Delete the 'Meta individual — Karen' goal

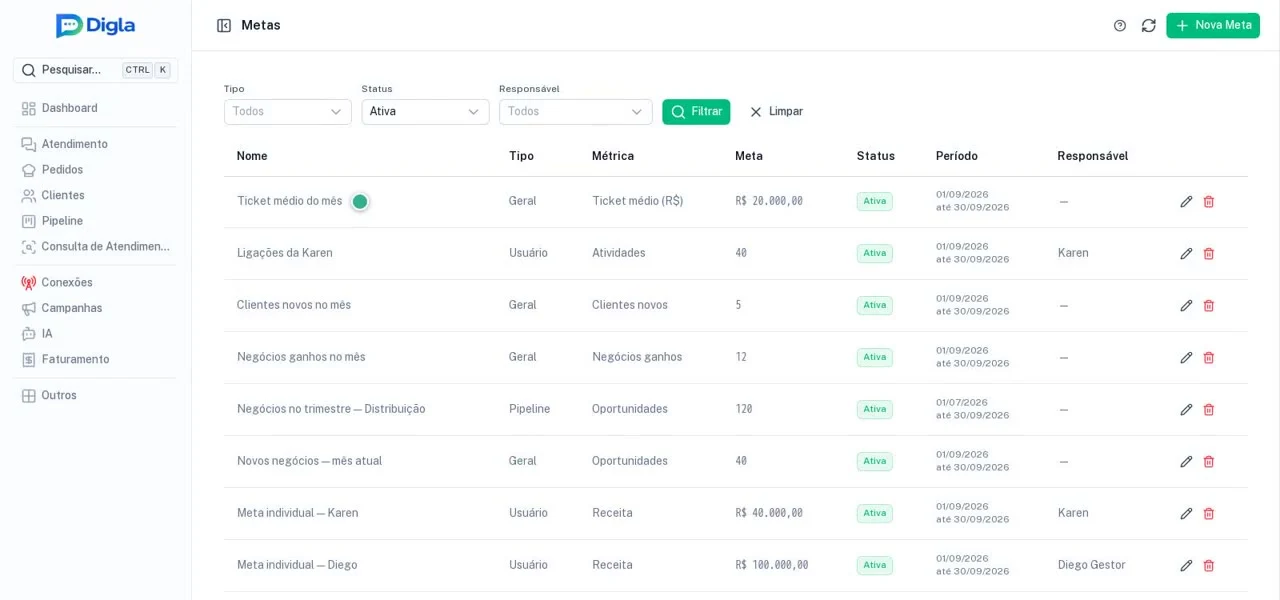(x=1208, y=514)
